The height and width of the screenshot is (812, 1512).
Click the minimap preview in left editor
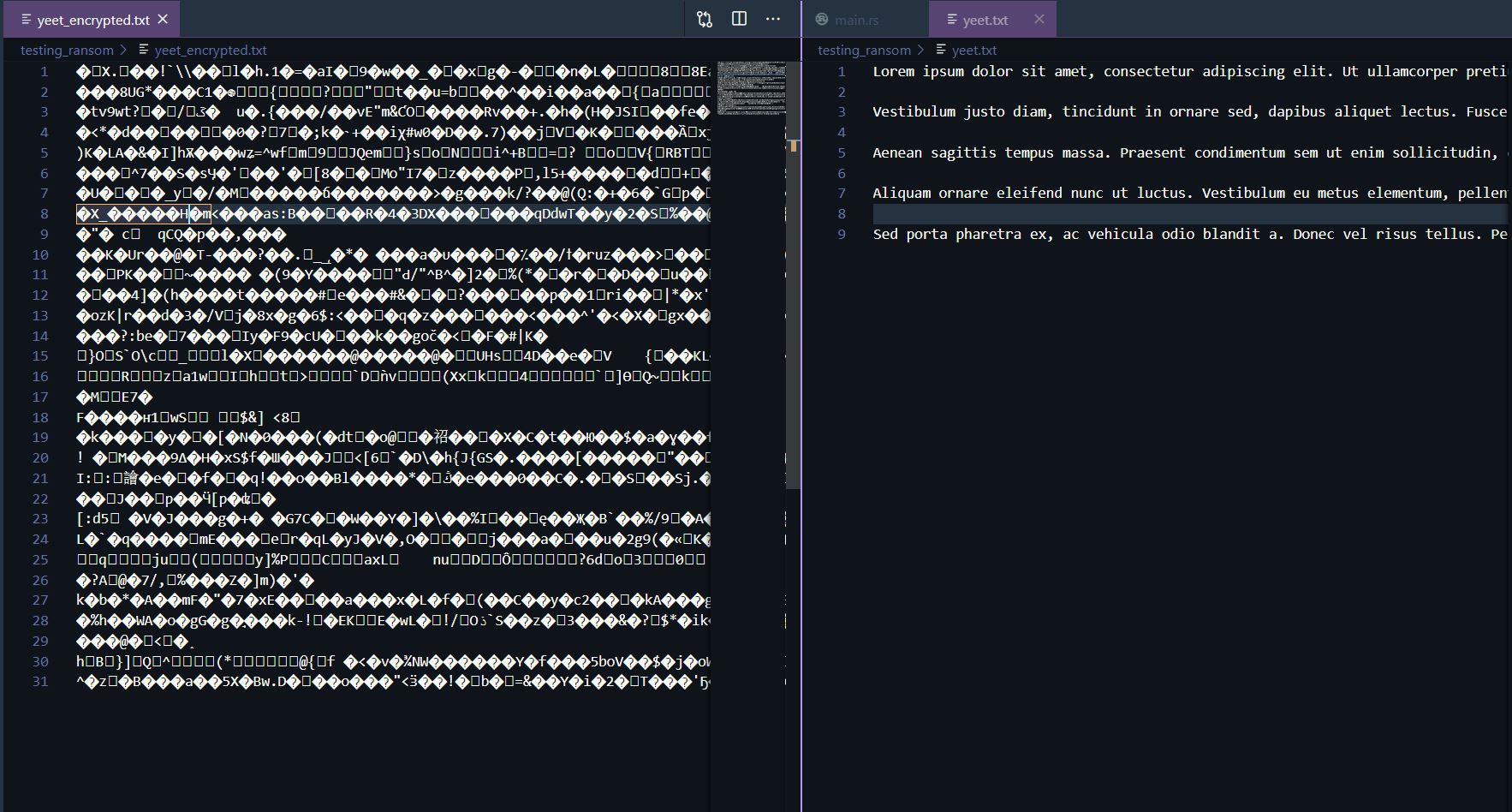[751, 87]
